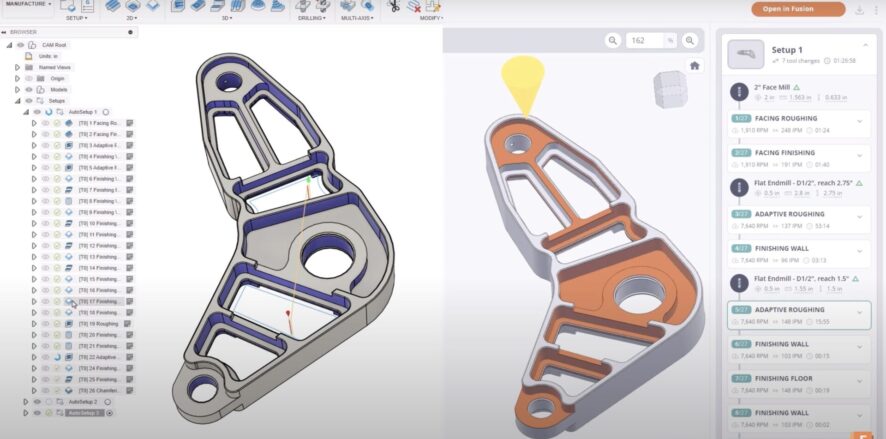
Task: Toggle visibility eye of CAM Root
Action: pos(21,45)
